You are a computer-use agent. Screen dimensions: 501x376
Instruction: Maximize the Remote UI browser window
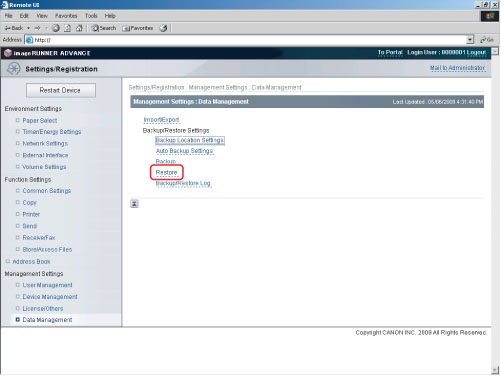(x=486, y=5)
